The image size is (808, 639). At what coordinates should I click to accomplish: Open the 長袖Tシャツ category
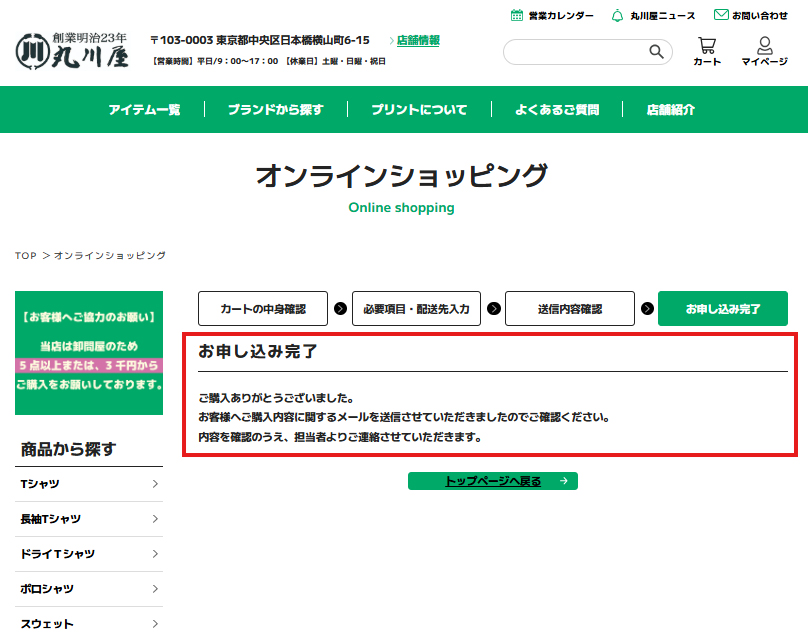(50, 519)
